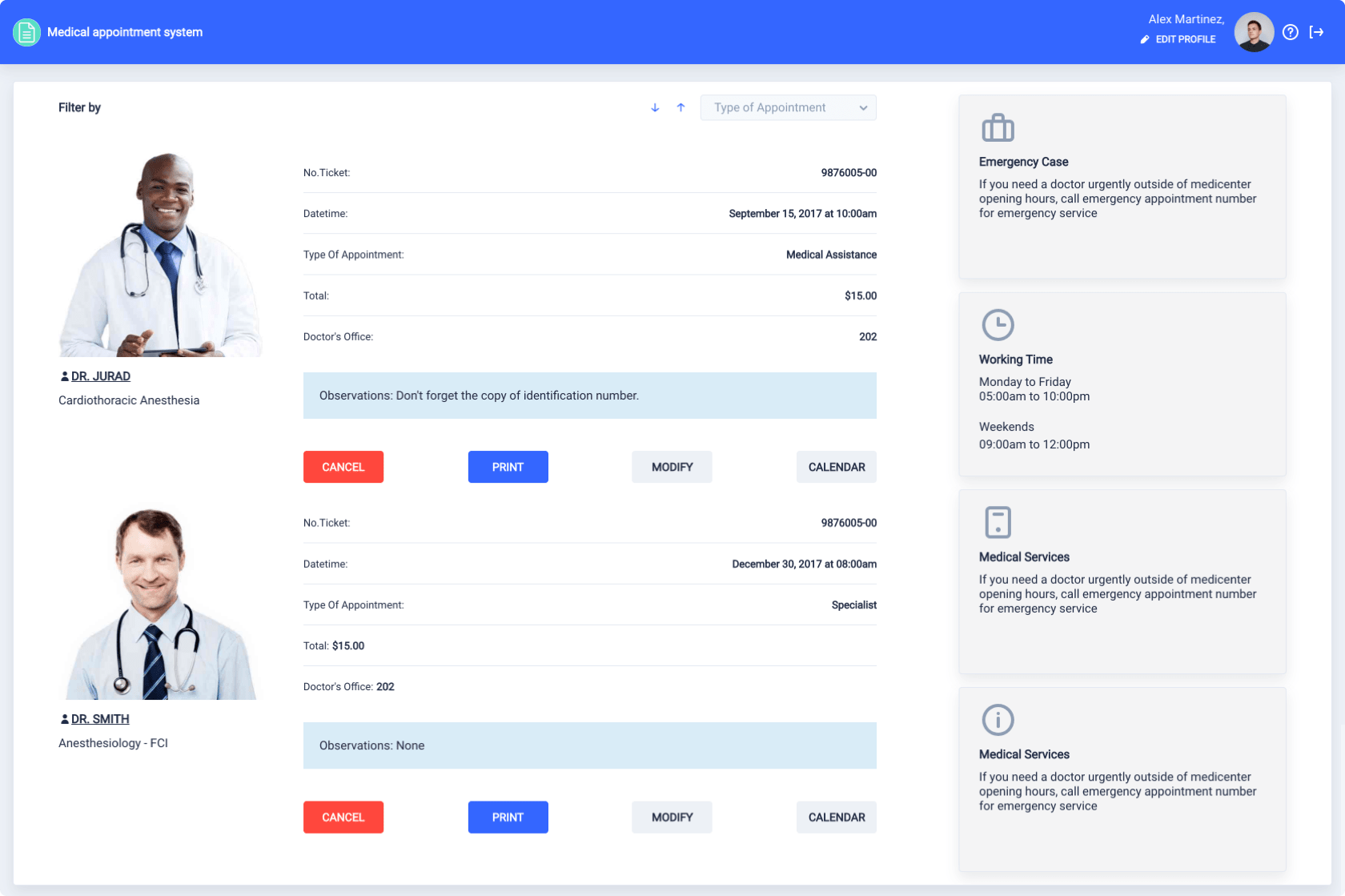Click the briefcase icon in Emergency Case card
1345x896 pixels.
(998, 127)
